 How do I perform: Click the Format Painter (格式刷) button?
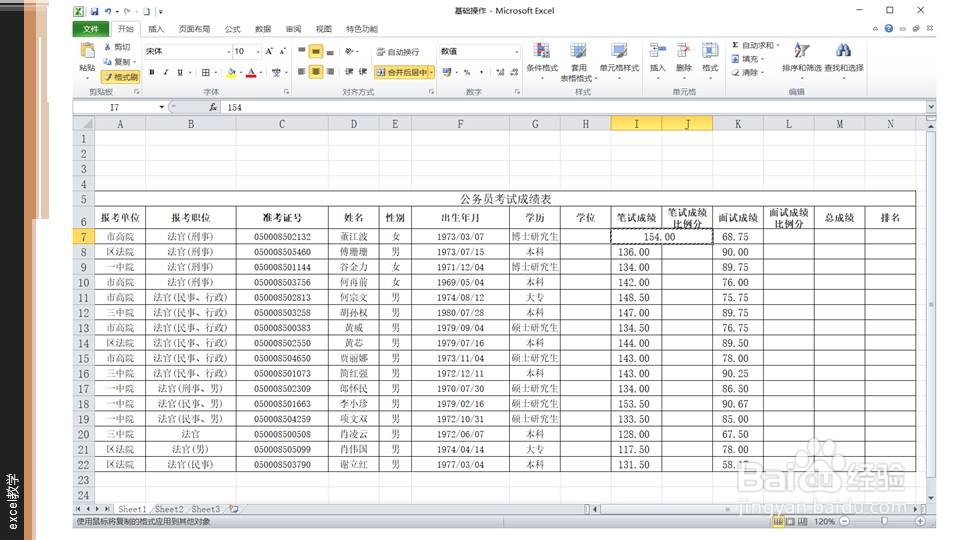[121, 77]
